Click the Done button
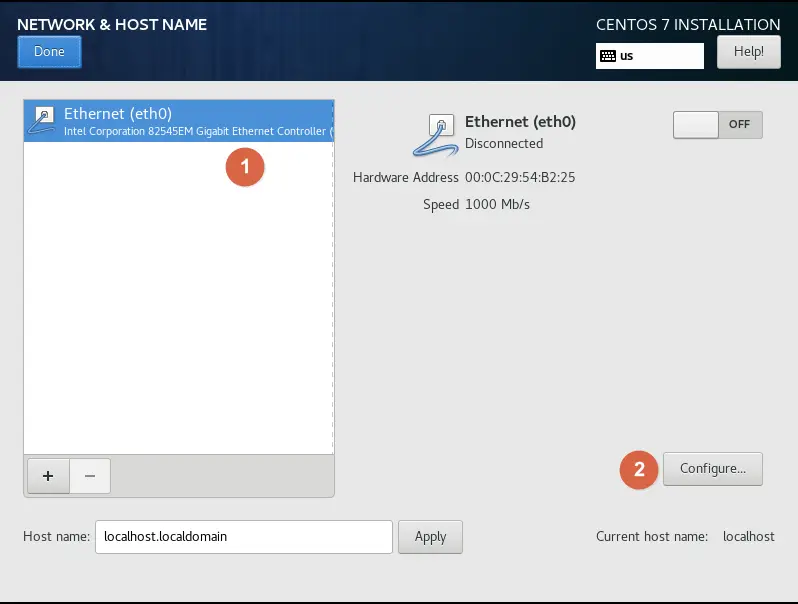The image size is (798, 604). (x=49, y=52)
